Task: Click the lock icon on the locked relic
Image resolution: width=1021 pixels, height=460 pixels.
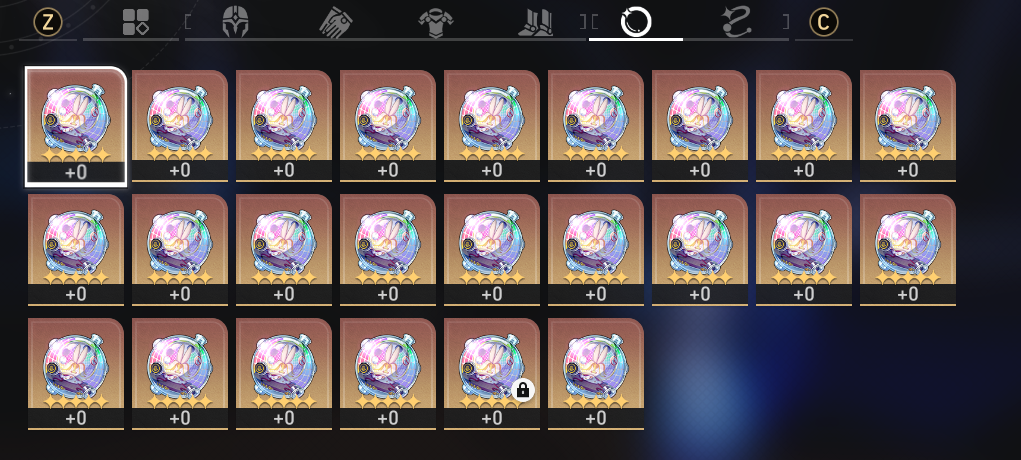Action: tap(522, 390)
